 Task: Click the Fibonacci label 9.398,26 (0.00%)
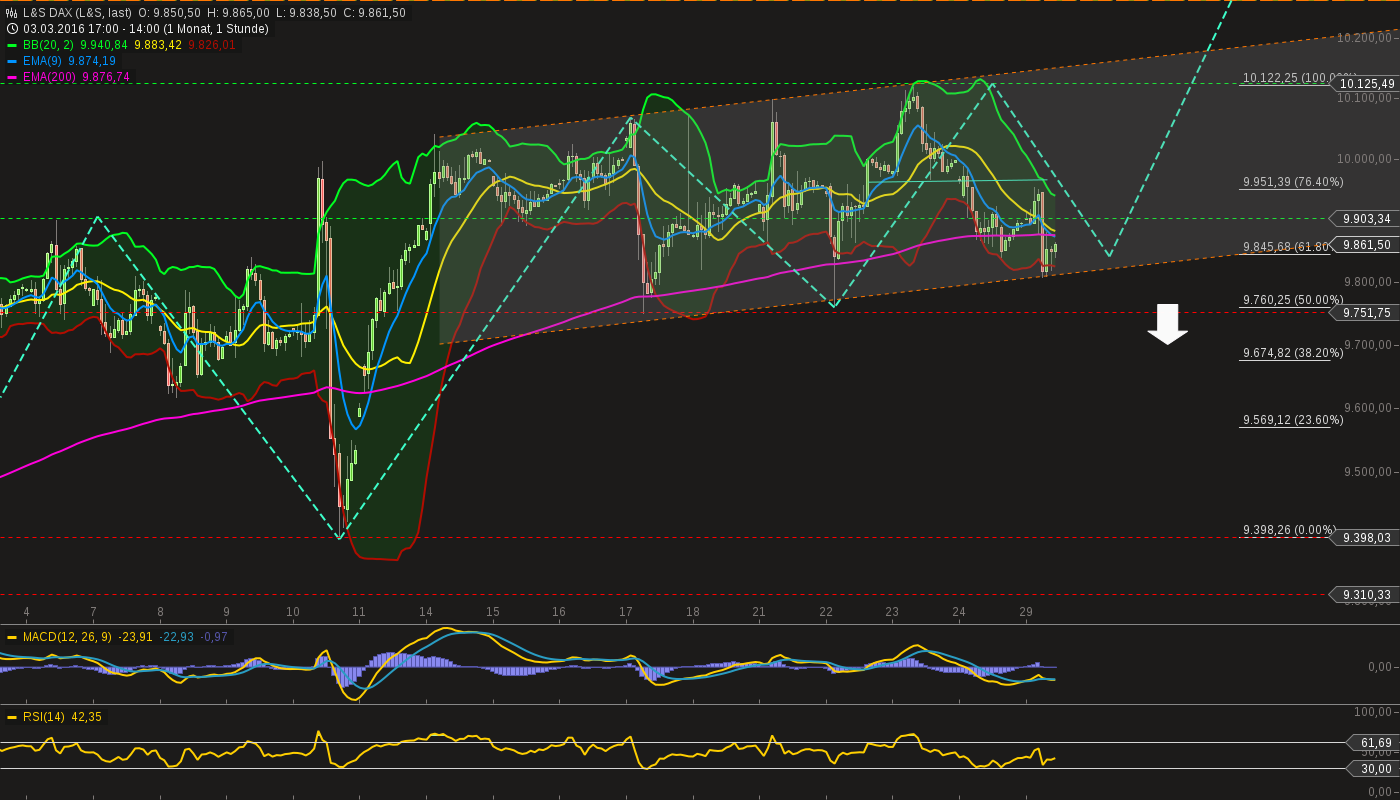pyautogui.click(x=1289, y=530)
